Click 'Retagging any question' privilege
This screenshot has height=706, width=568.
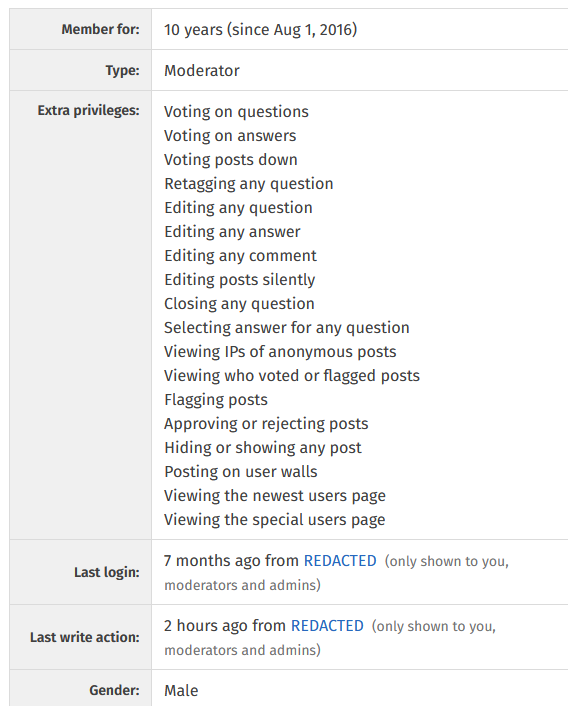click(x=248, y=184)
